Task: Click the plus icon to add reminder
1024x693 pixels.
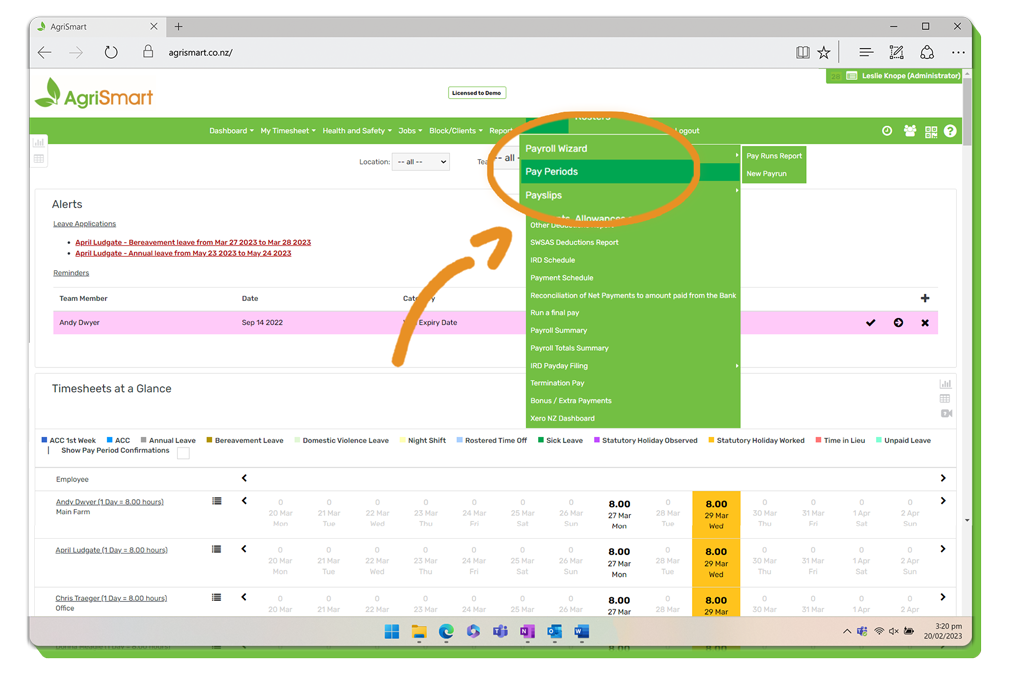Action: pyautogui.click(x=925, y=298)
